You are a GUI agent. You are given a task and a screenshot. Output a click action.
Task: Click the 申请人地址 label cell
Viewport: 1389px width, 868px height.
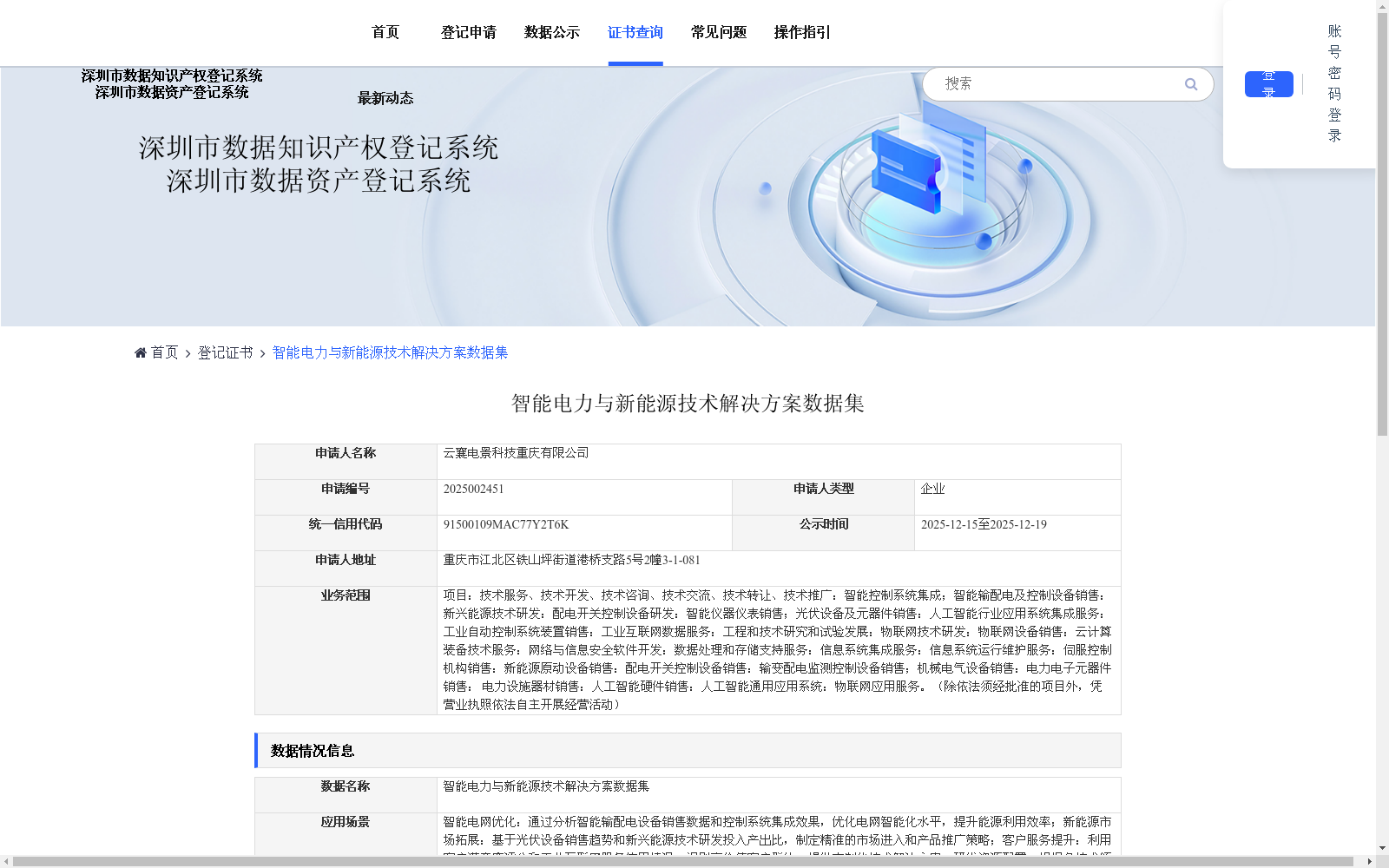pyautogui.click(x=346, y=569)
